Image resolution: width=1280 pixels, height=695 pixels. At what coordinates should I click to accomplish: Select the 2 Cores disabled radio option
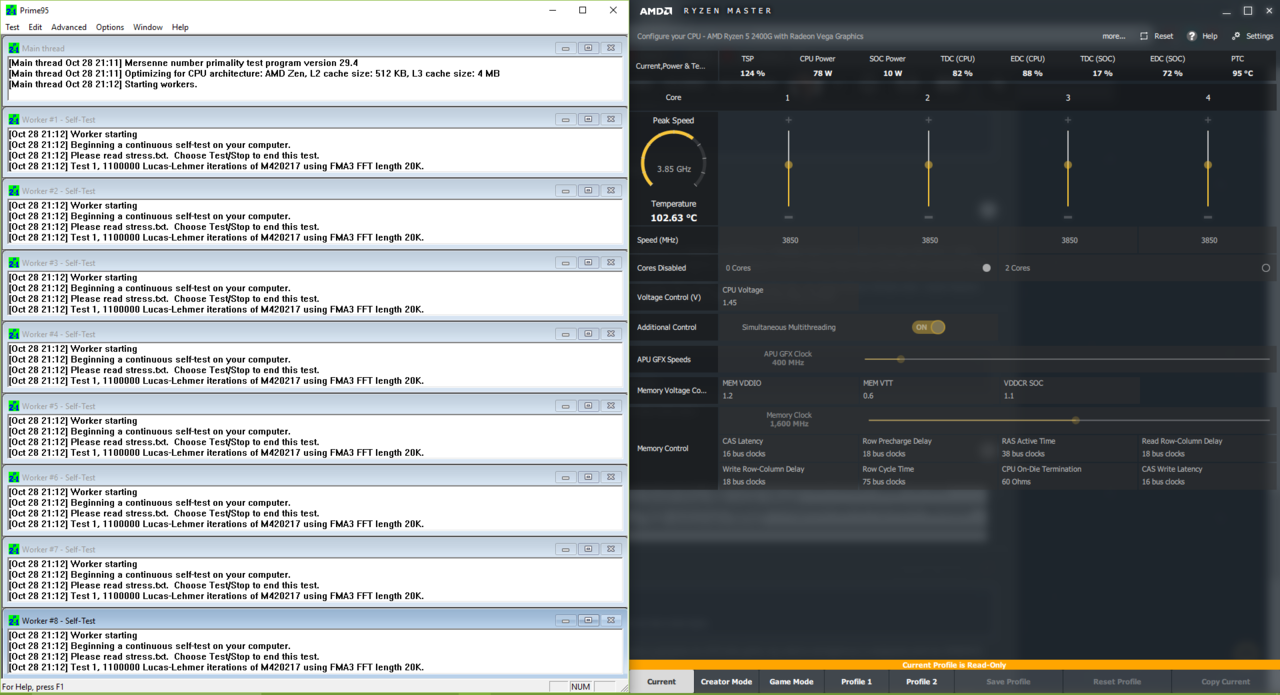1266,268
